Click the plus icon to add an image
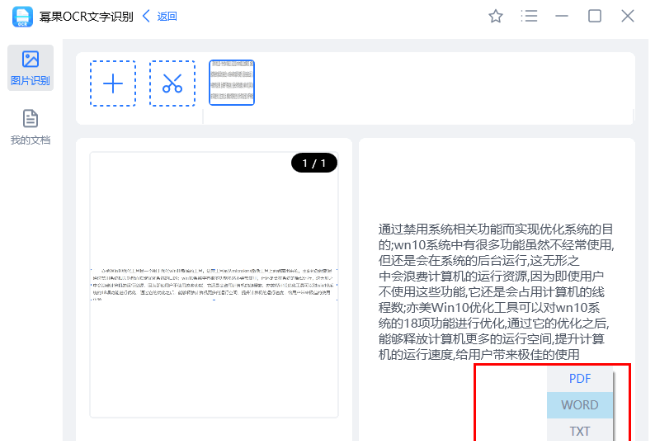The image size is (649, 441). [113, 83]
